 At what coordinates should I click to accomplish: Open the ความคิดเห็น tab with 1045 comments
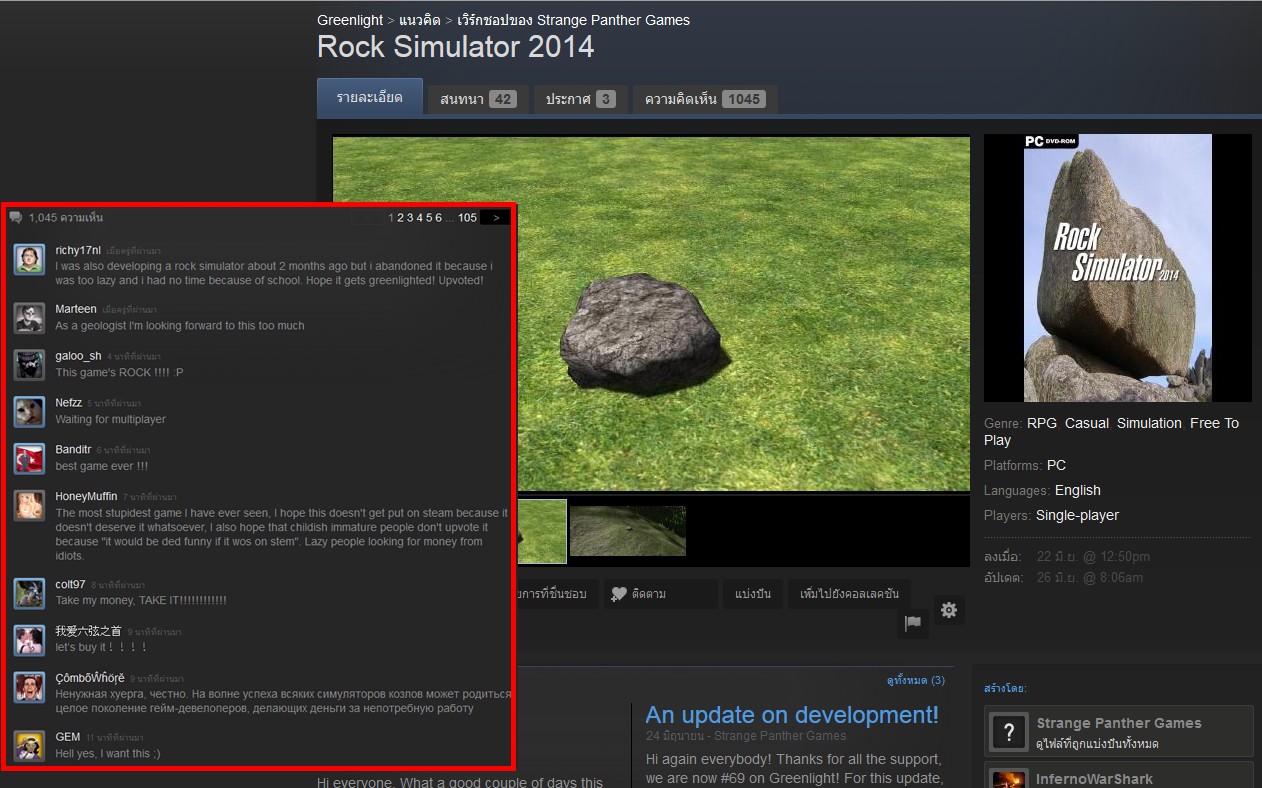click(705, 99)
